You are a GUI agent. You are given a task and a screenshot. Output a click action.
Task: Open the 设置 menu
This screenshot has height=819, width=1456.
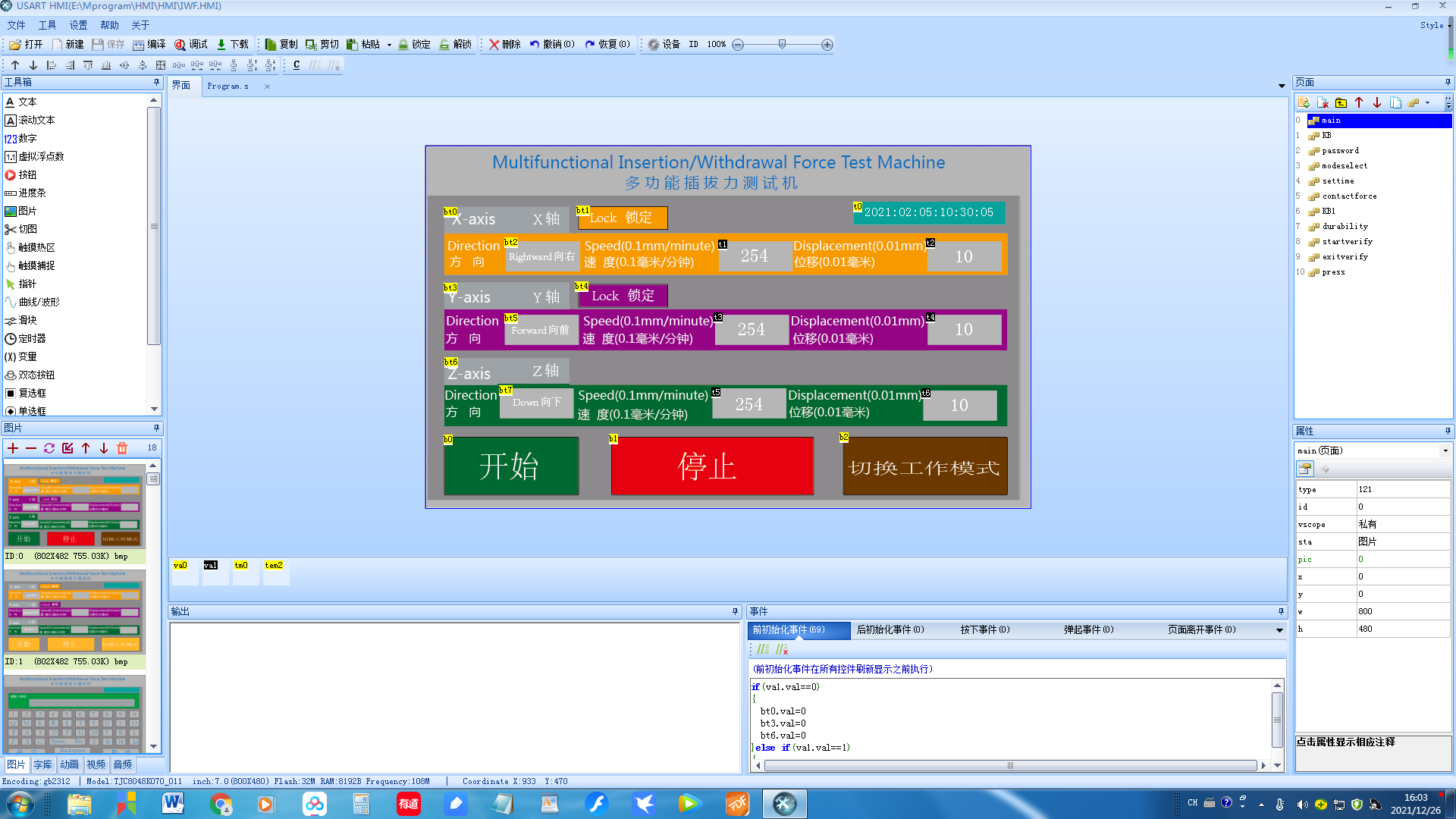[78, 25]
